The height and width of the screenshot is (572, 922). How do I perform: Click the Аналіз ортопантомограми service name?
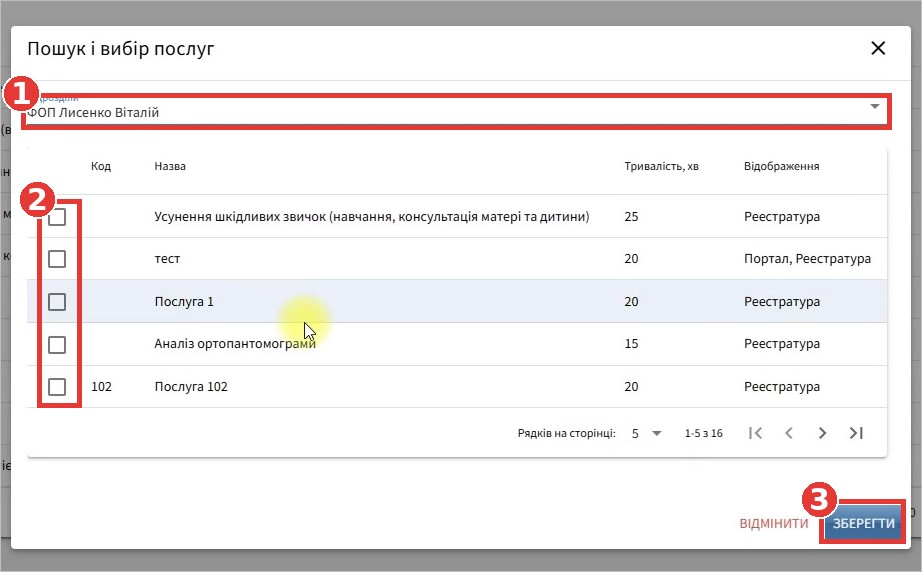click(x=235, y=344)
